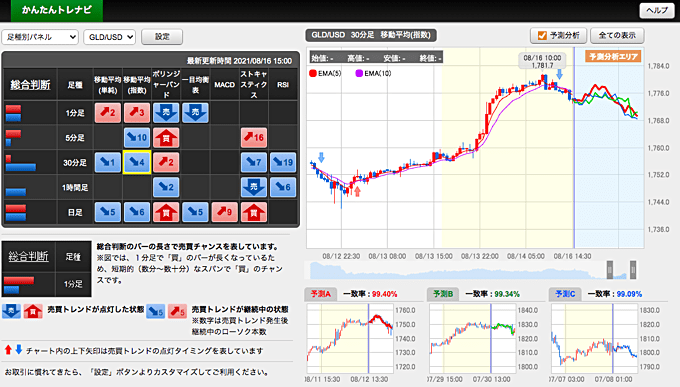Click 5分足 exponential moving average sell 10 icon

(137, 138)
